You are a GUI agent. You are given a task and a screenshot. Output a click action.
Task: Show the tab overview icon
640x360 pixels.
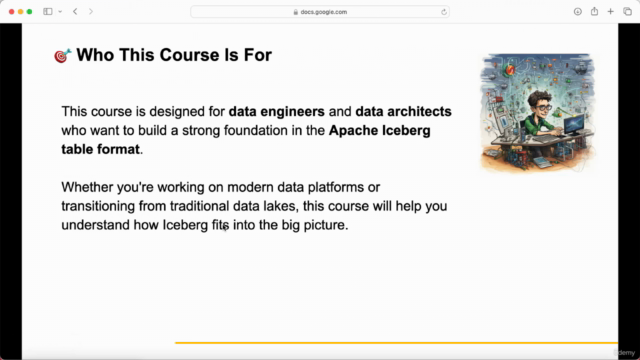tap(627, 11)
